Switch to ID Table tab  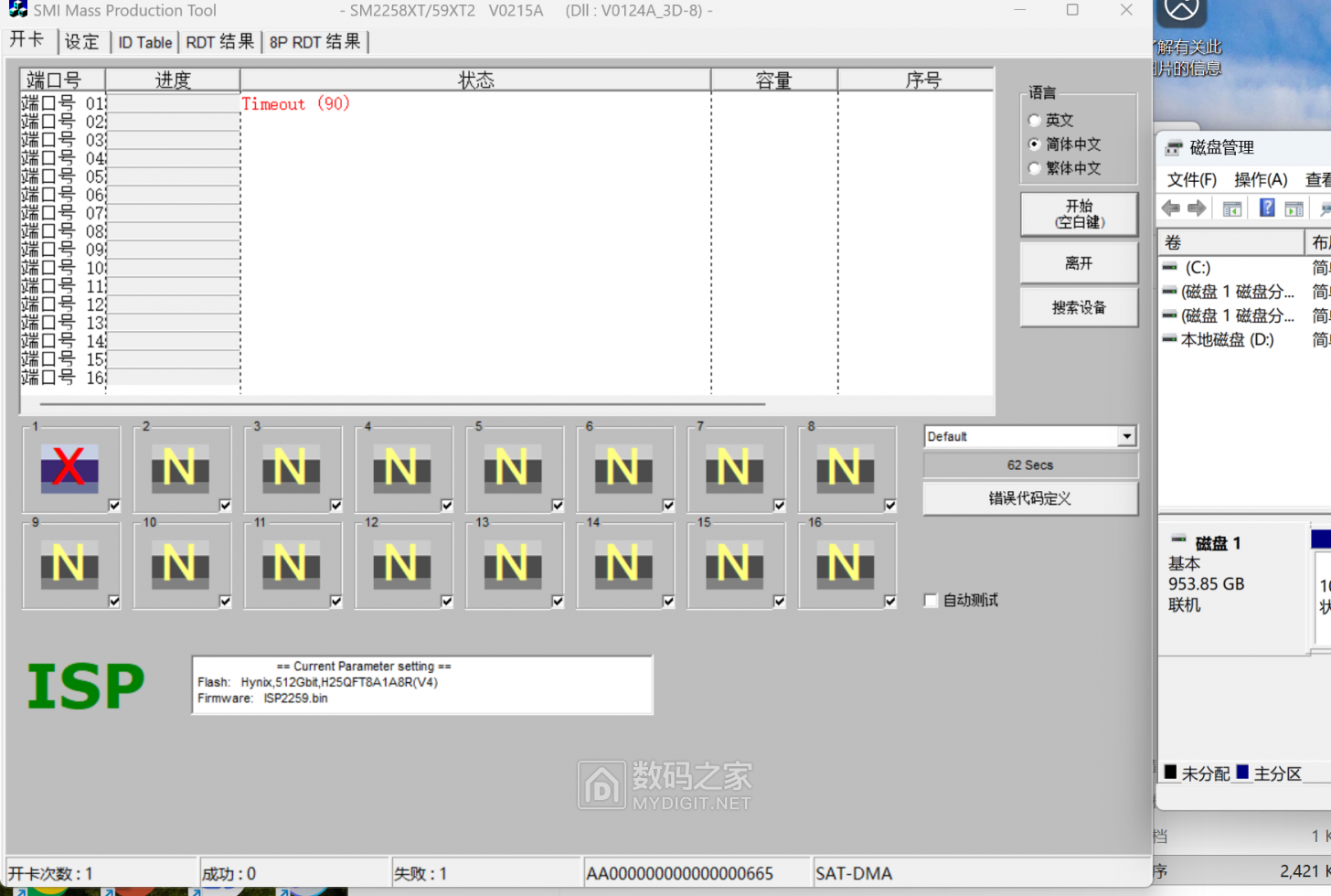pos(144,42)
